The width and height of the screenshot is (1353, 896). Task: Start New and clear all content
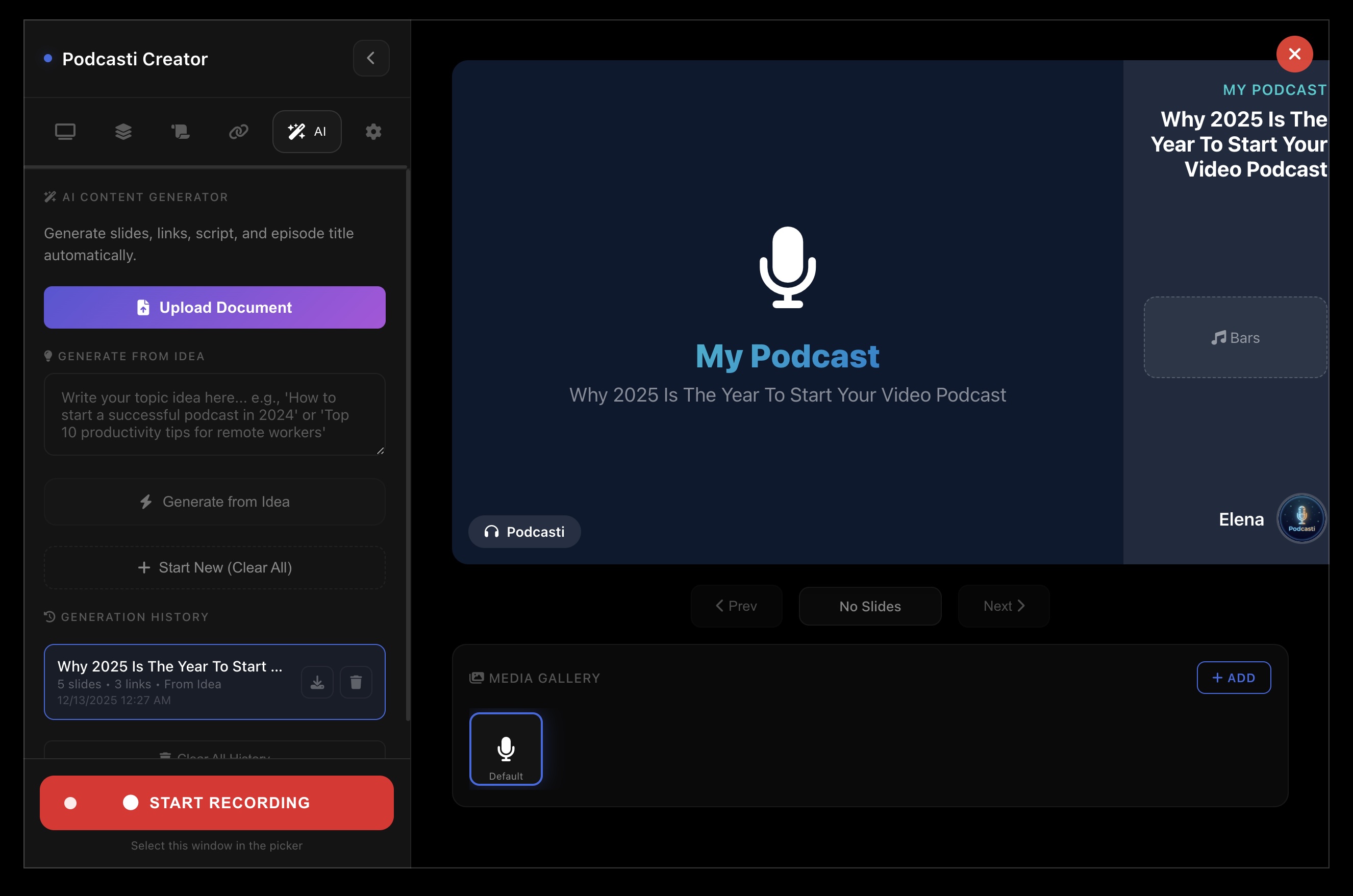(215, 567)
